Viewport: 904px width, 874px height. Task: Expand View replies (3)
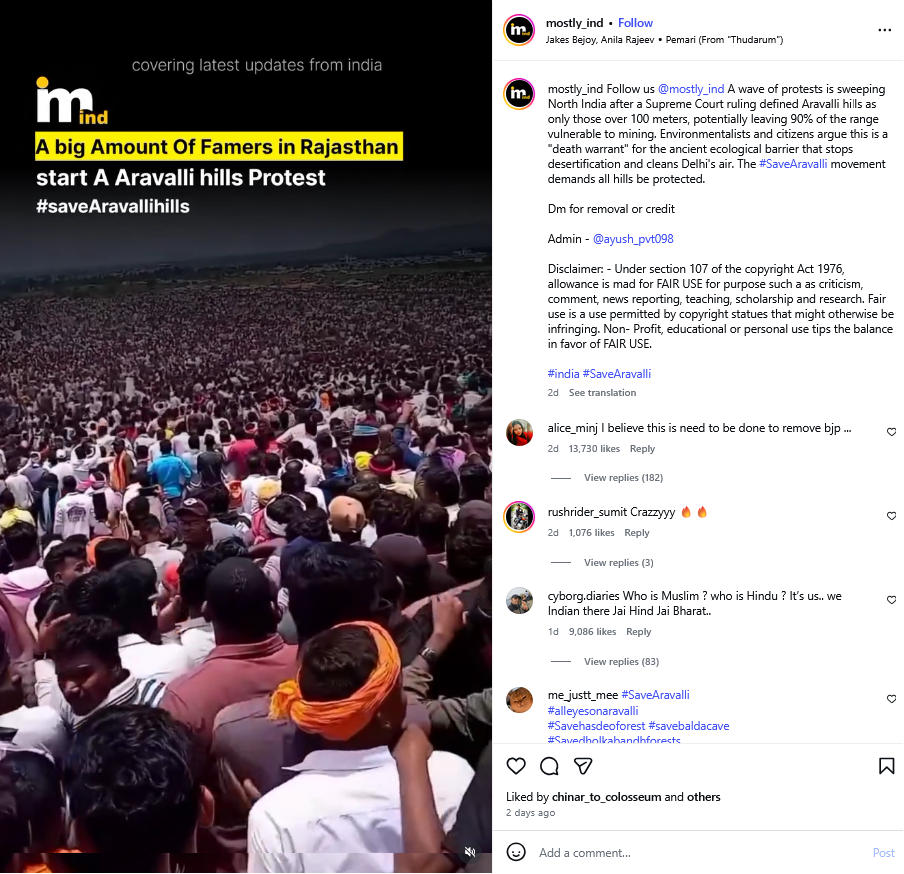coord(619,562)
